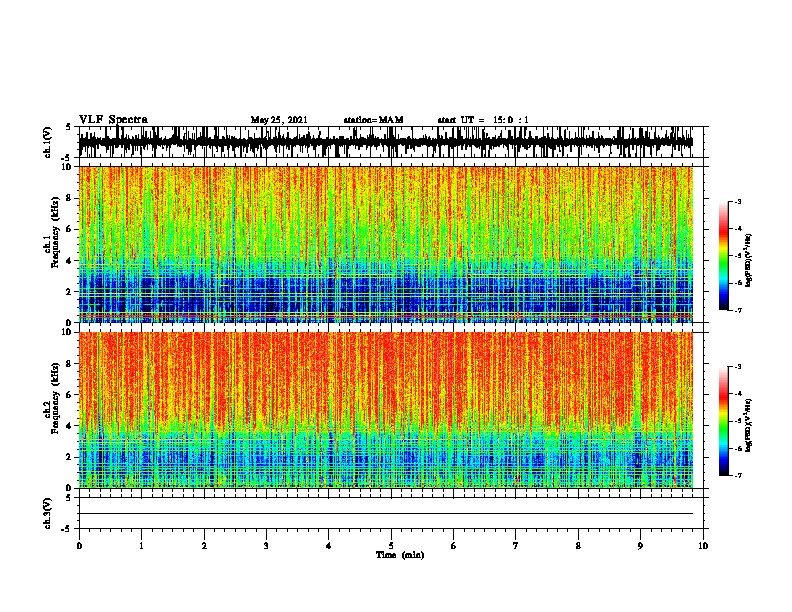Click the time axis tick label "9"

(640, 546)
